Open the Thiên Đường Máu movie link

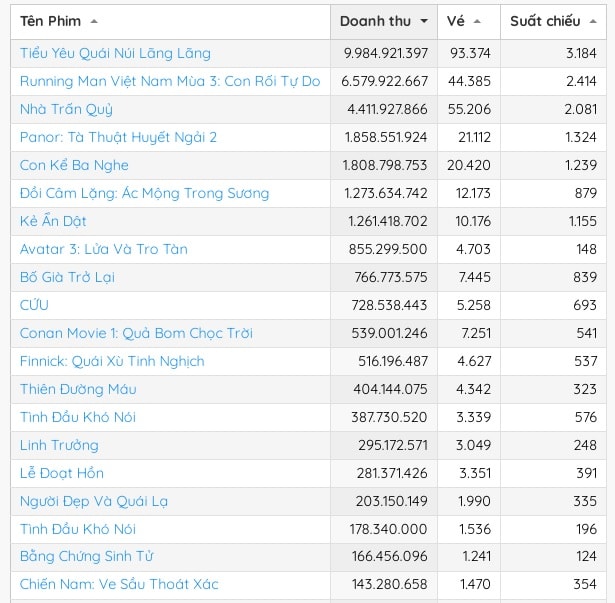(x=78, y=389)
